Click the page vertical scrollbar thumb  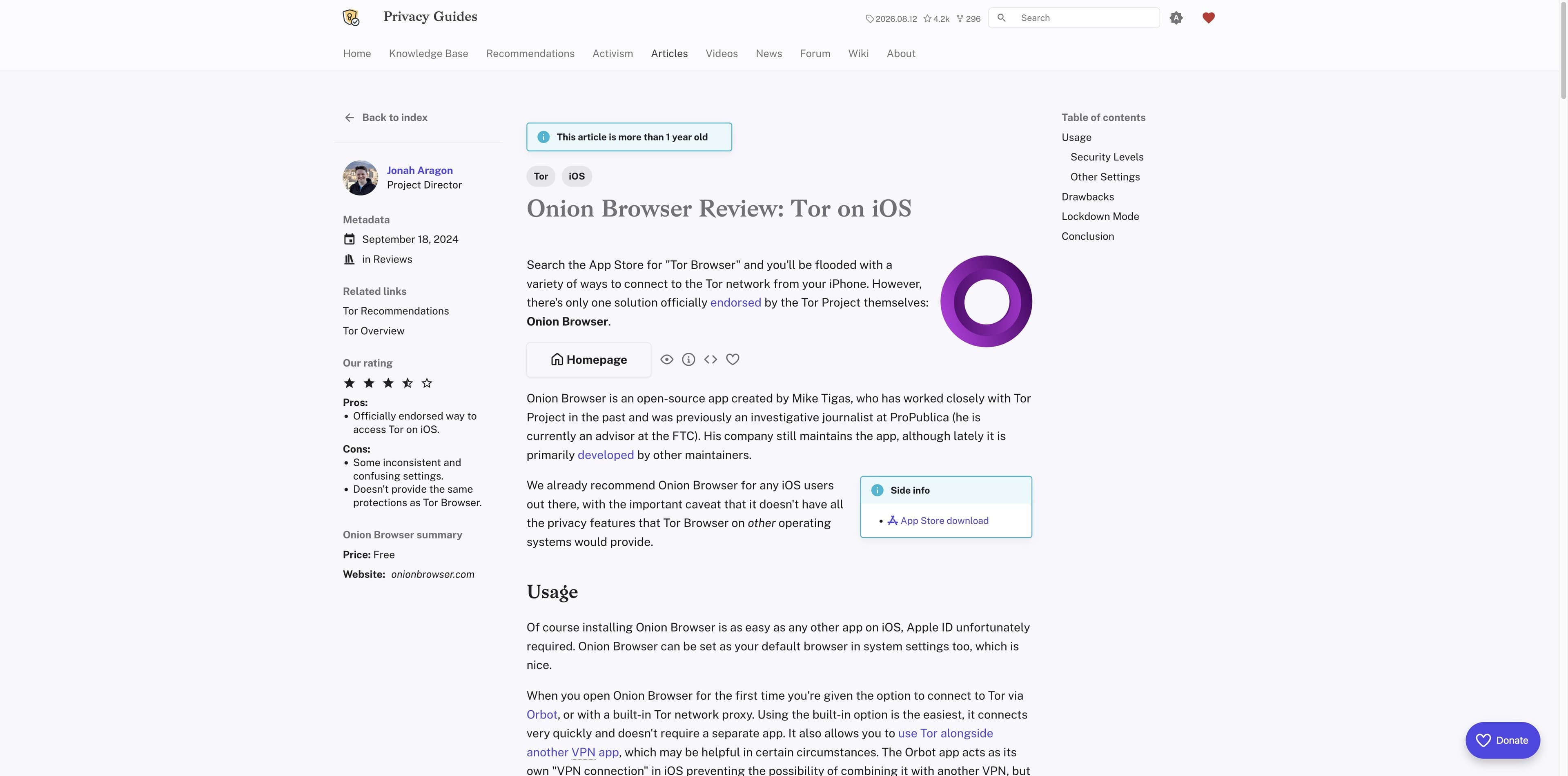(1564, 50)
